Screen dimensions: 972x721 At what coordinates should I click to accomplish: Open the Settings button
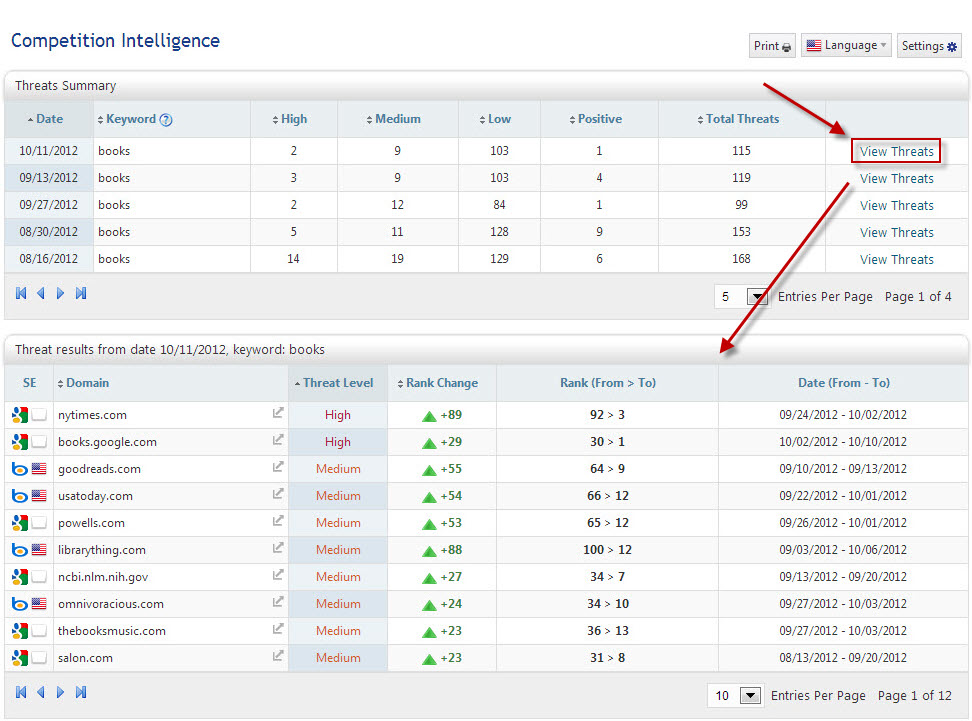(x=928, y=46)
